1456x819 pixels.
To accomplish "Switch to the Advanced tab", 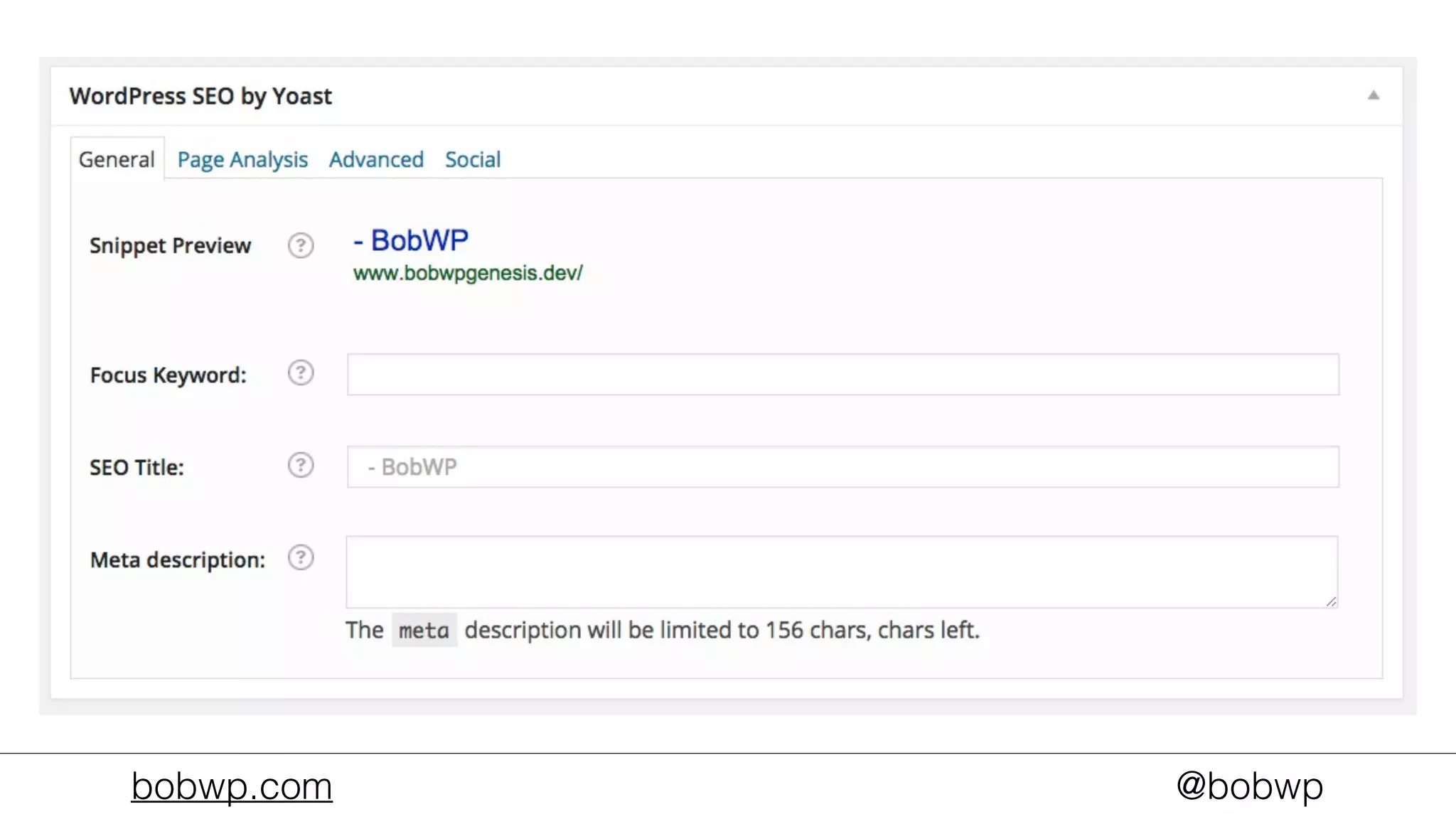I will (x=376, y=159).
